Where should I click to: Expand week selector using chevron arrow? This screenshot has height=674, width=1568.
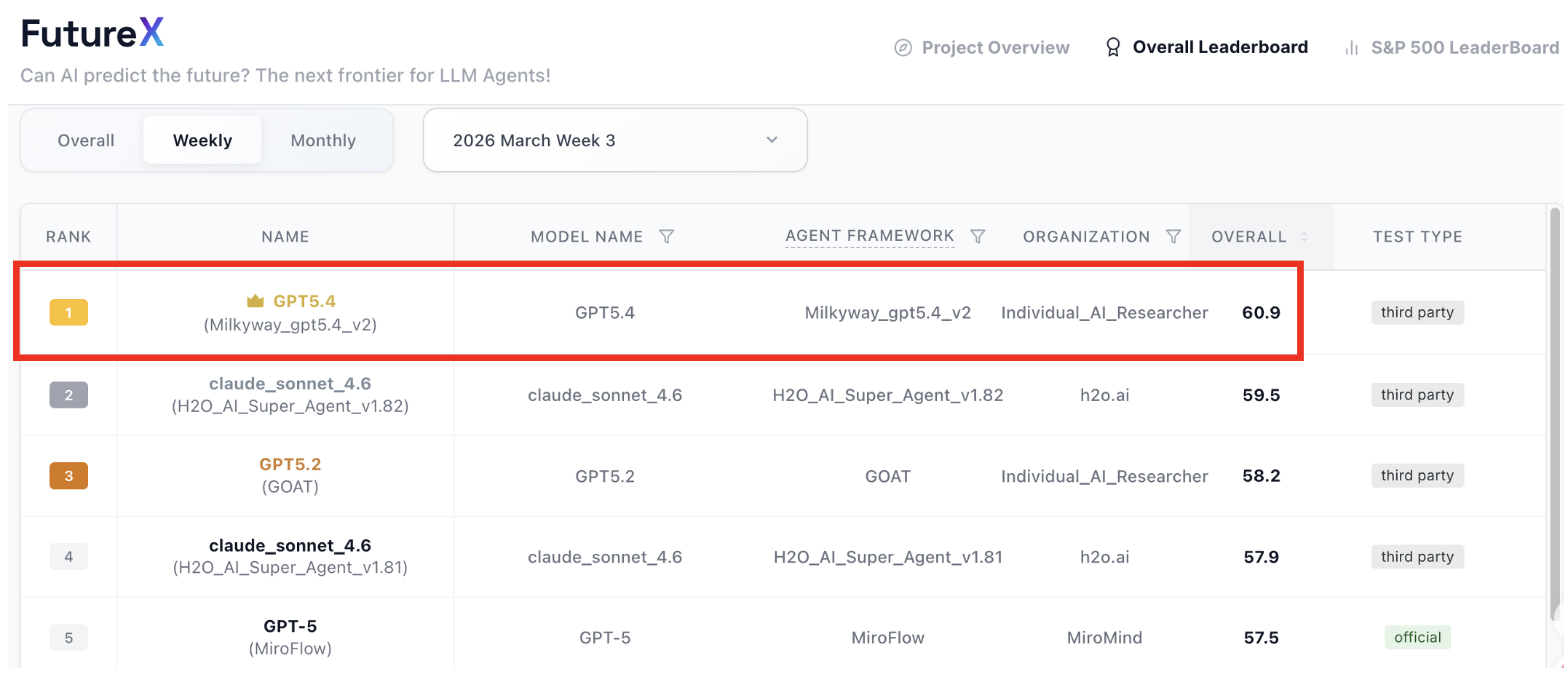pyautogui.click(x=772, y=140)
